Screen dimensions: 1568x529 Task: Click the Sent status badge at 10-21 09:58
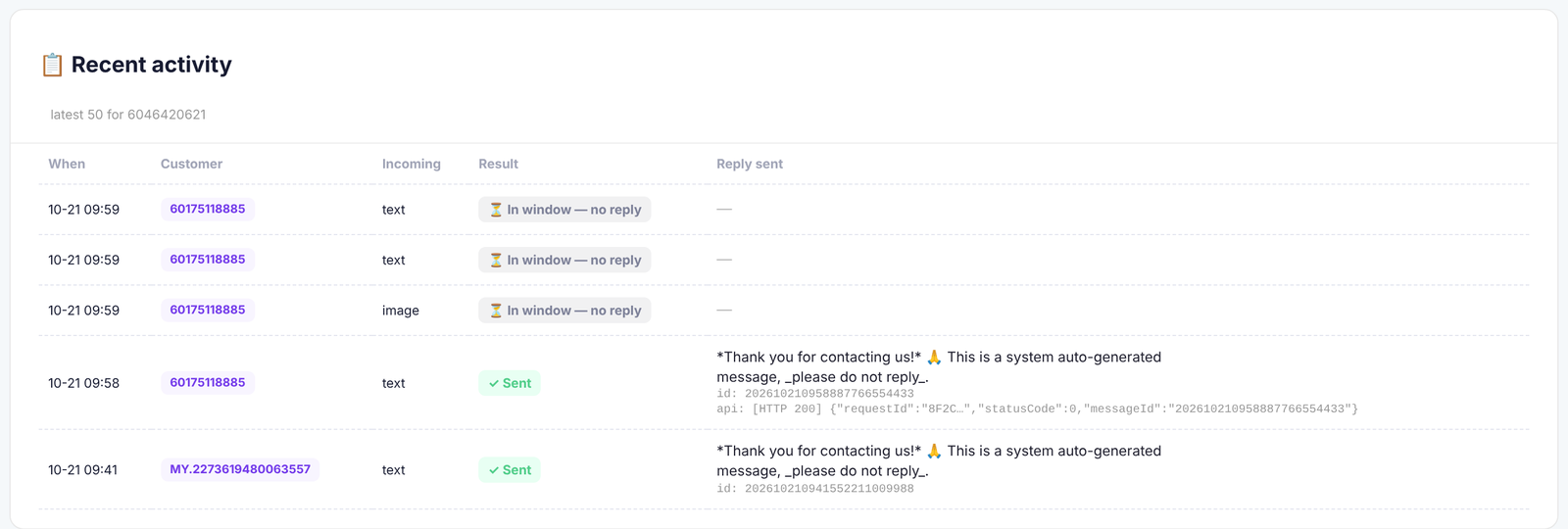(510, 383)
